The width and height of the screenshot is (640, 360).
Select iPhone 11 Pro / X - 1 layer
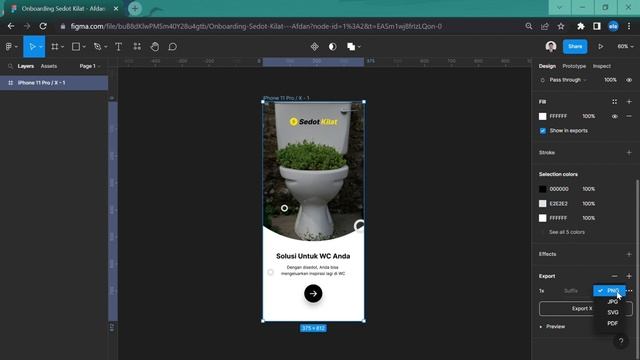pos(54,83)
